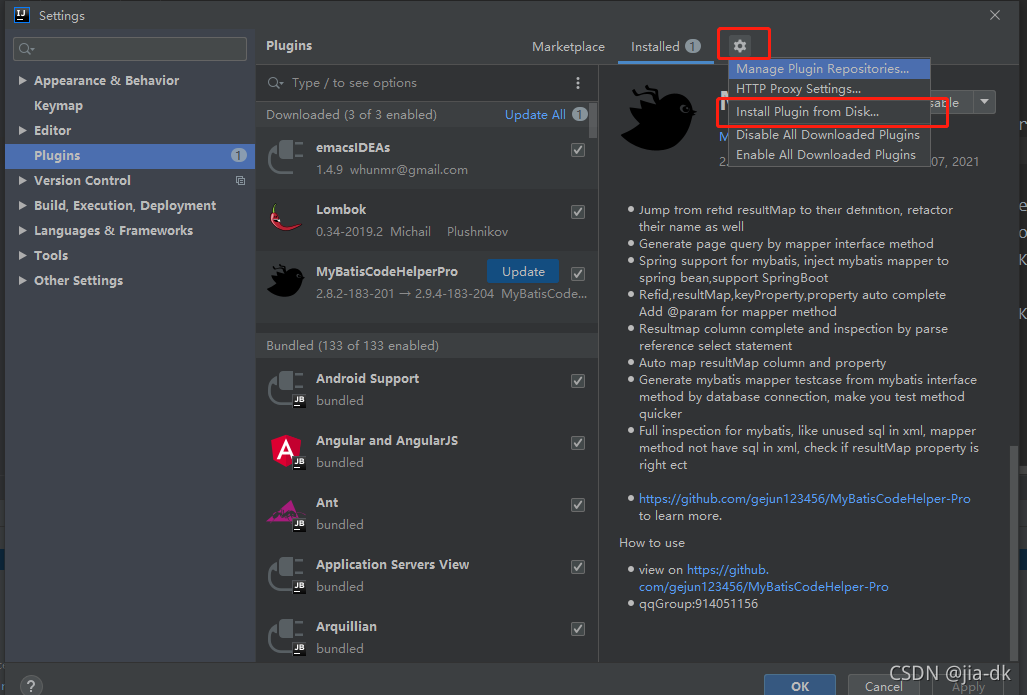Click the Version Control project-level copy icon

[x=240, y=181]
